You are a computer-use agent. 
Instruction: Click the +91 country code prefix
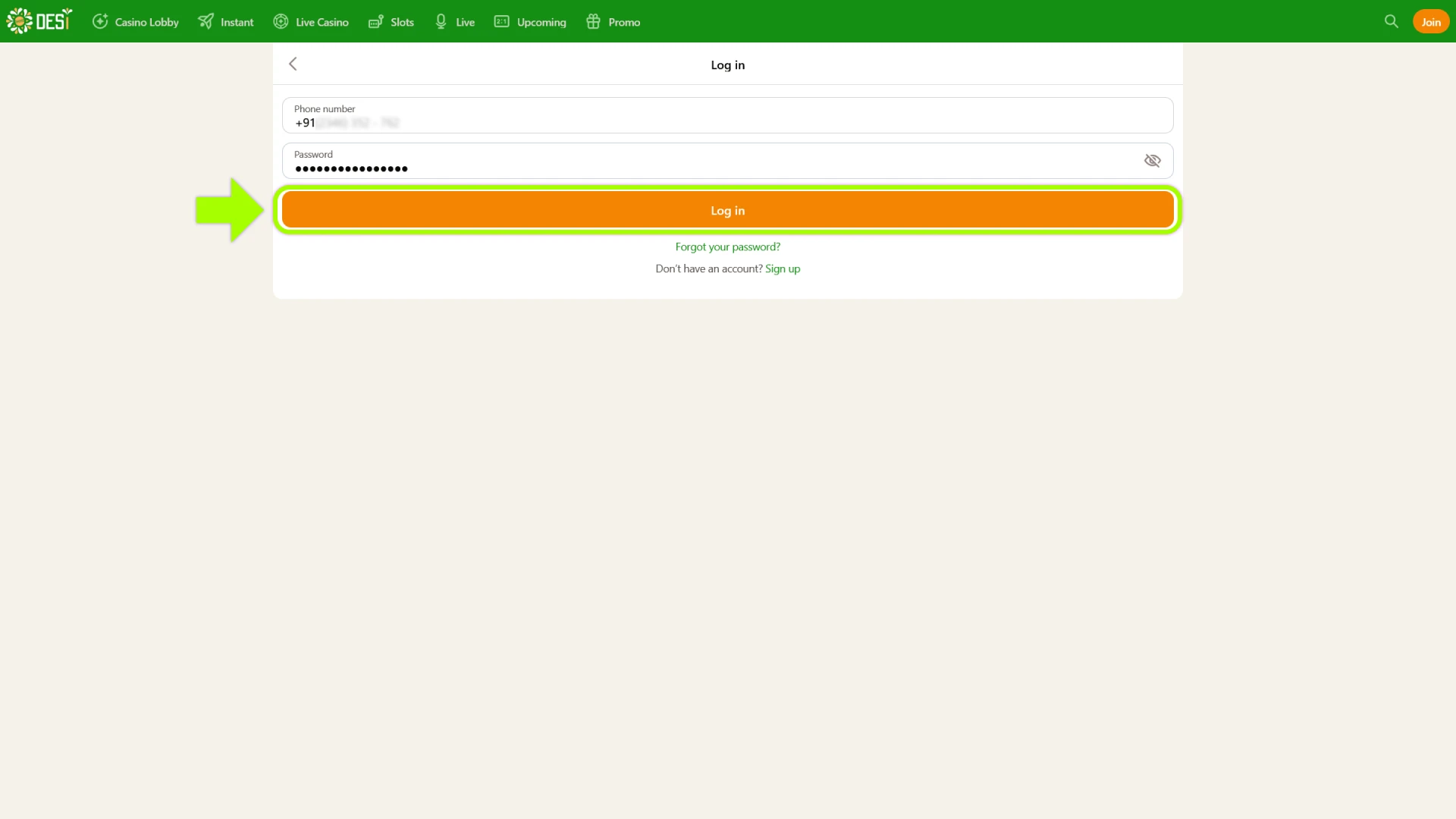point(306,123)
